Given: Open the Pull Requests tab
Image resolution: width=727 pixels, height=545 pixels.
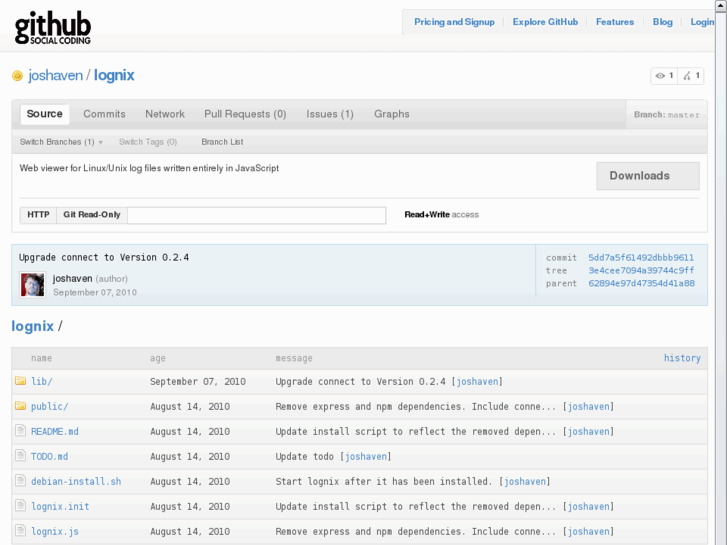Looking at the screenshot, I should [245, 114].
